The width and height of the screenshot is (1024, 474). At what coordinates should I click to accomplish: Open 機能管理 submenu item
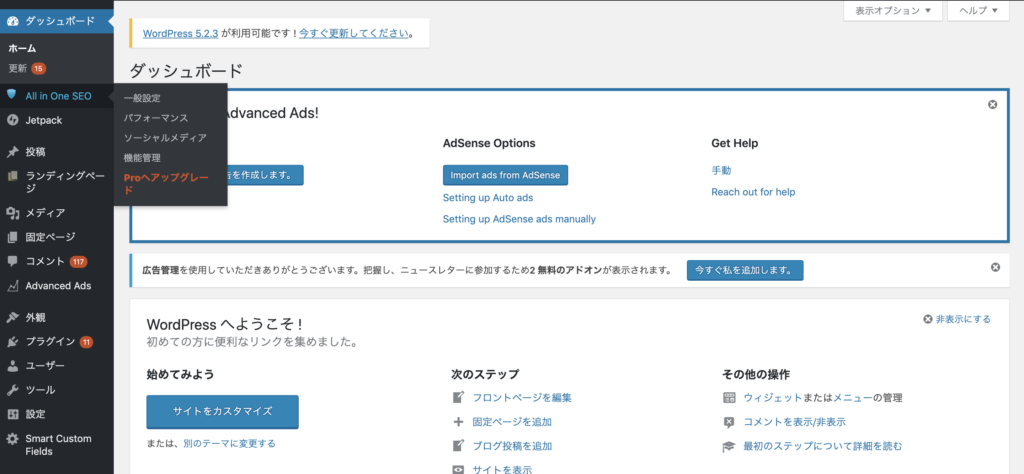(x=142, y=158)
